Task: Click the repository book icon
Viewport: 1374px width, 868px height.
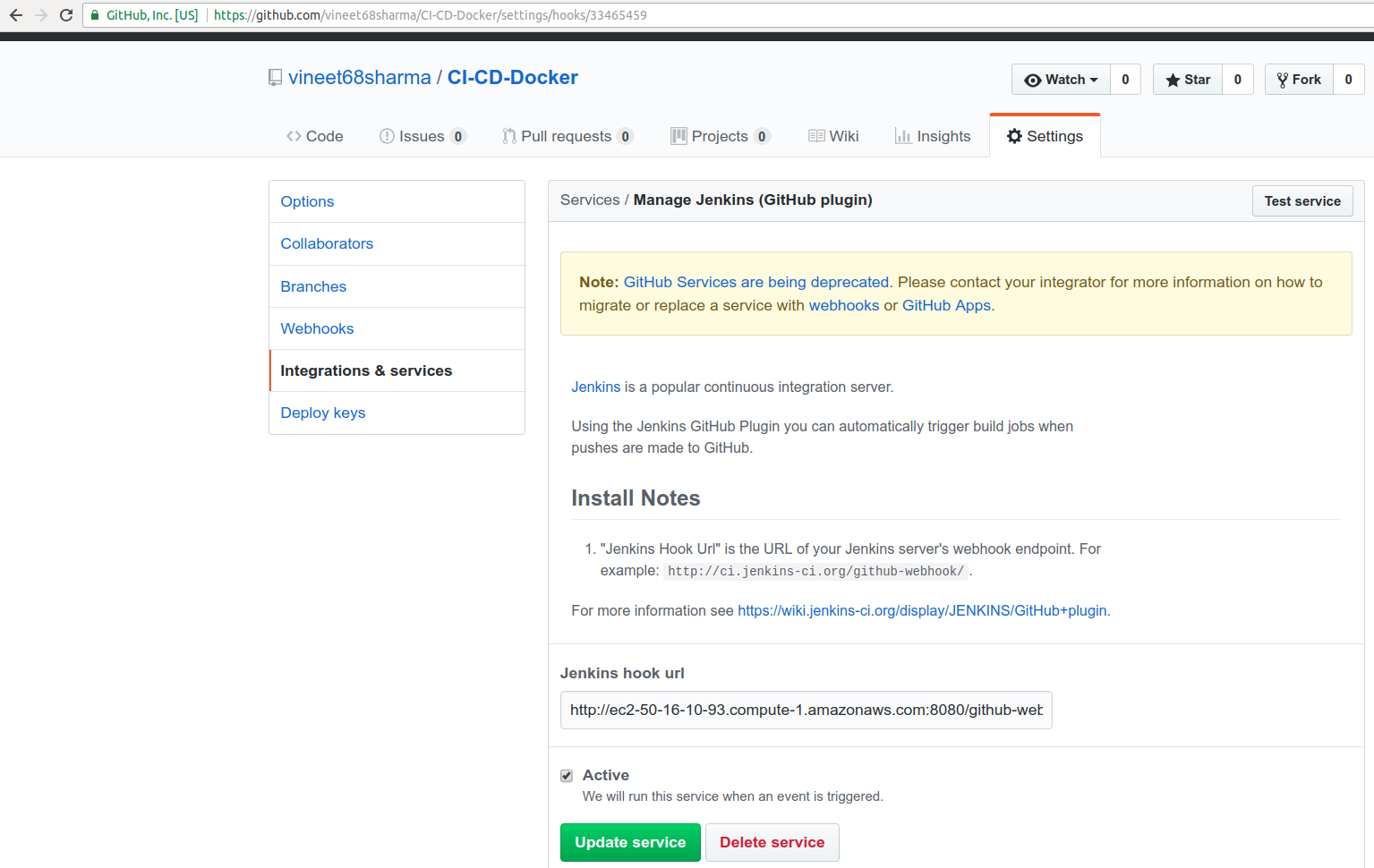Action: (x=276, y=78)
